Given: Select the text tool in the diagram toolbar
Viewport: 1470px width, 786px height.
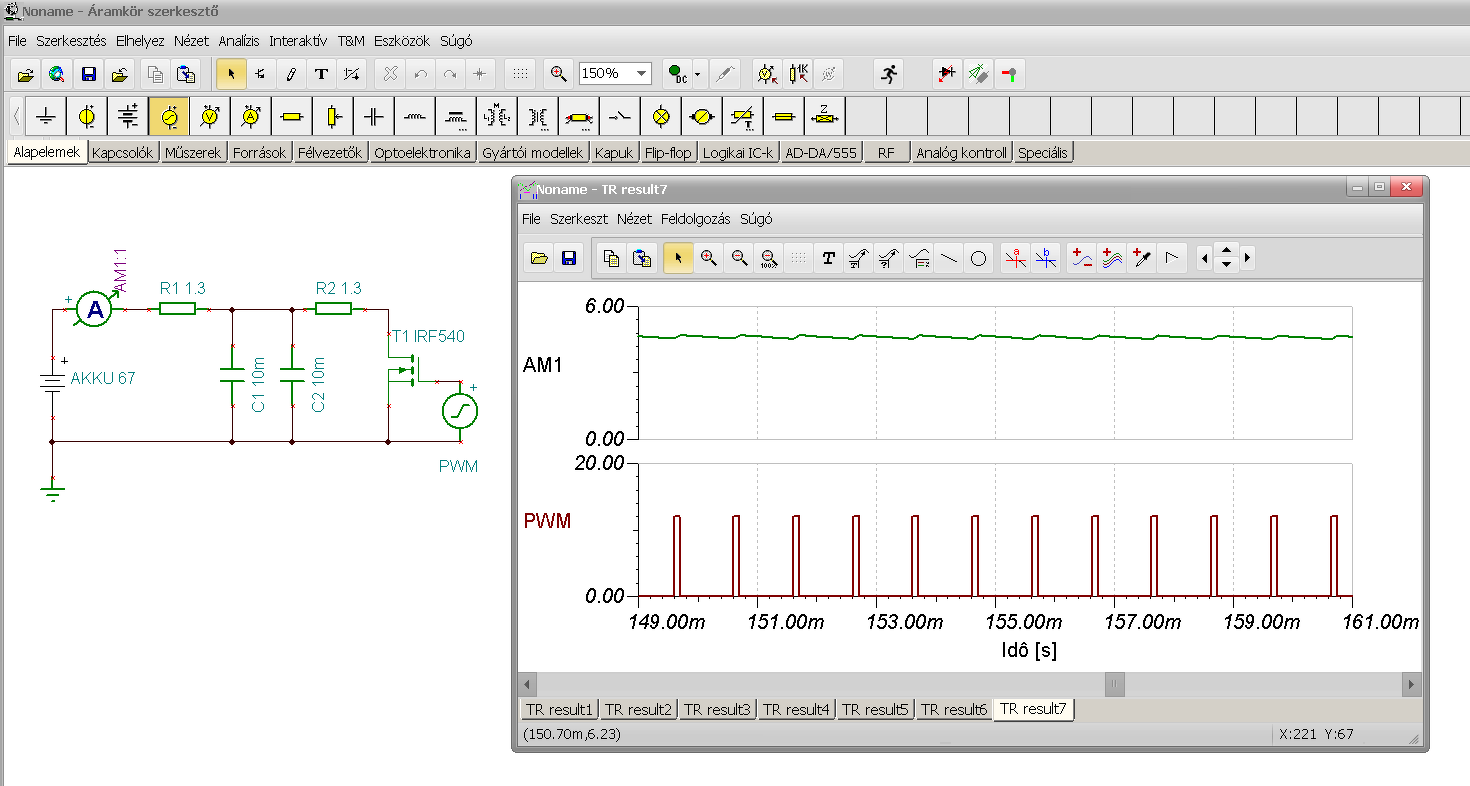Looking at the screenshot, I should pos(828,258).
